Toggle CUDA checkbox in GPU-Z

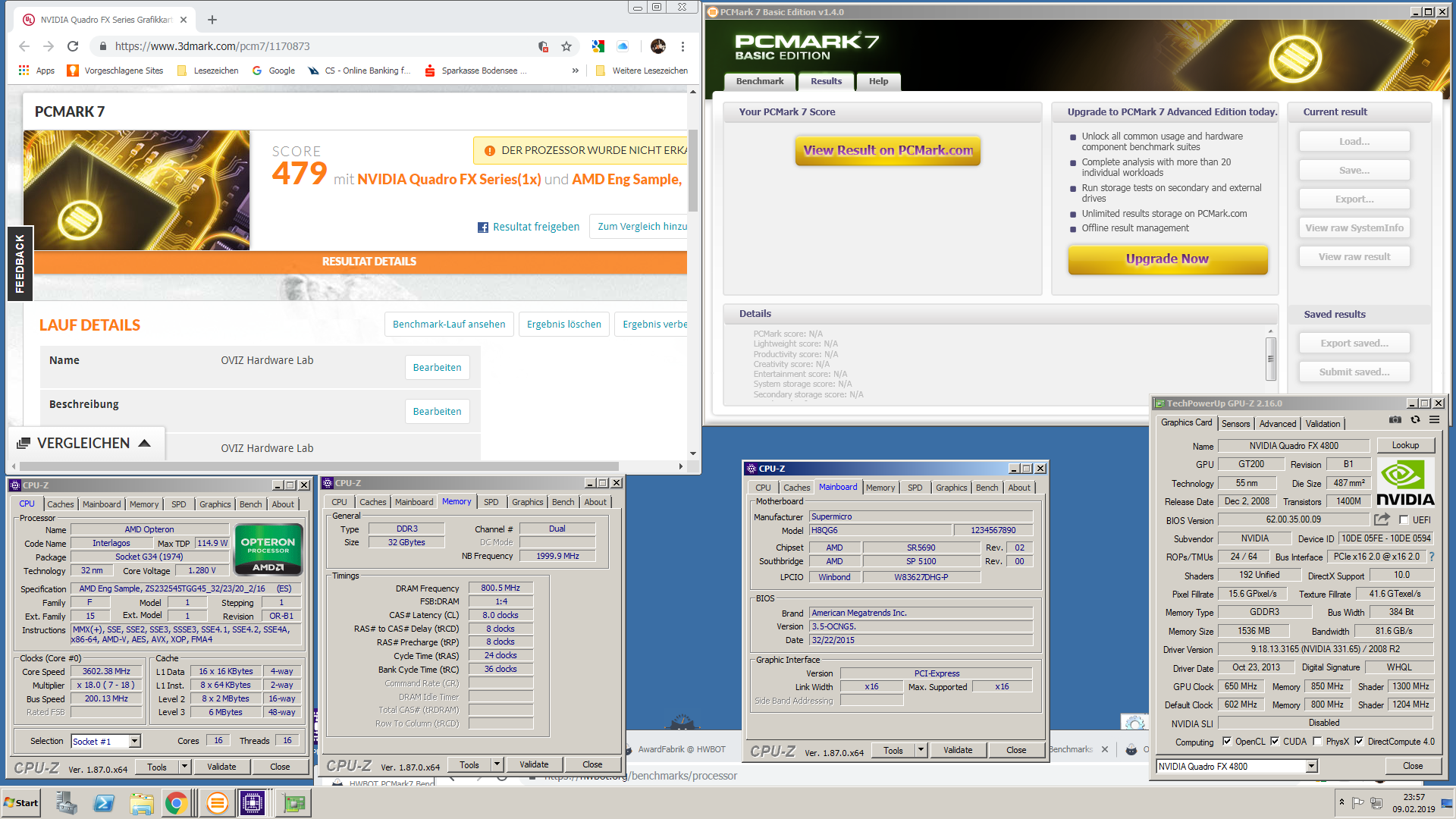tap(1275, 742)
